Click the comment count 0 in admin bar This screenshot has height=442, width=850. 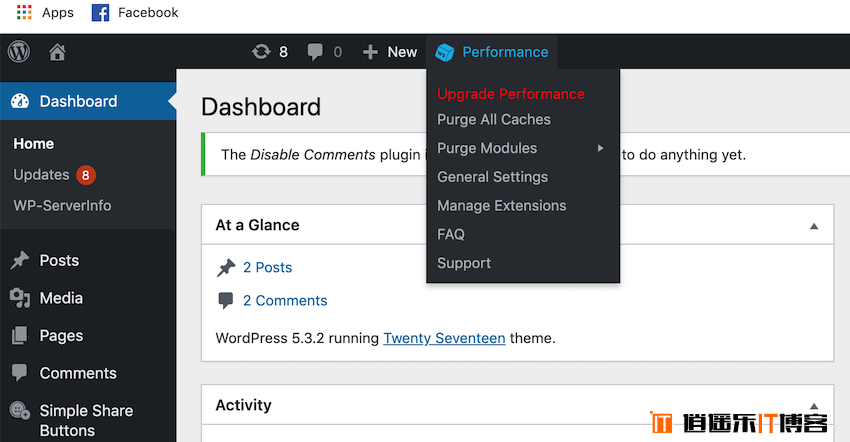(338, 52)
